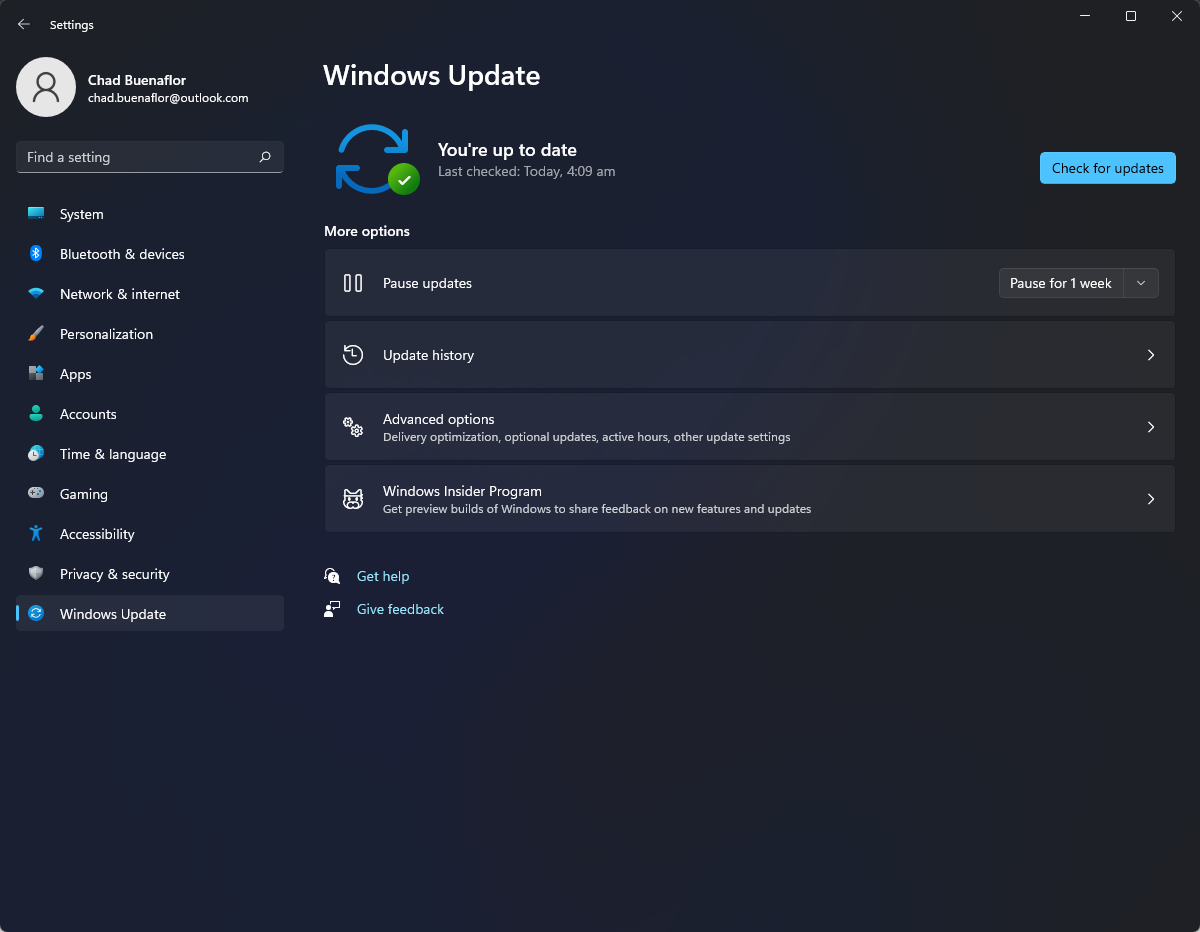Open Accessibility settings
Viewport: 1200px width, 932px height.
point(150,534)
